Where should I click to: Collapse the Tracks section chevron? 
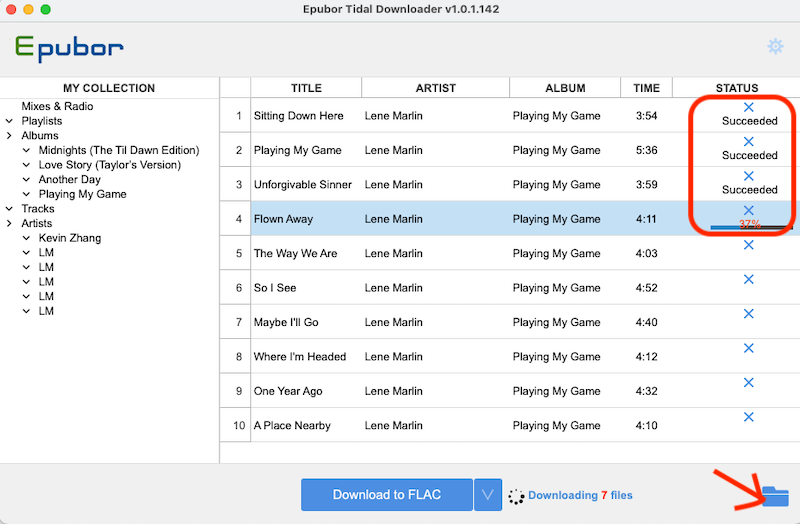[9, 209]
